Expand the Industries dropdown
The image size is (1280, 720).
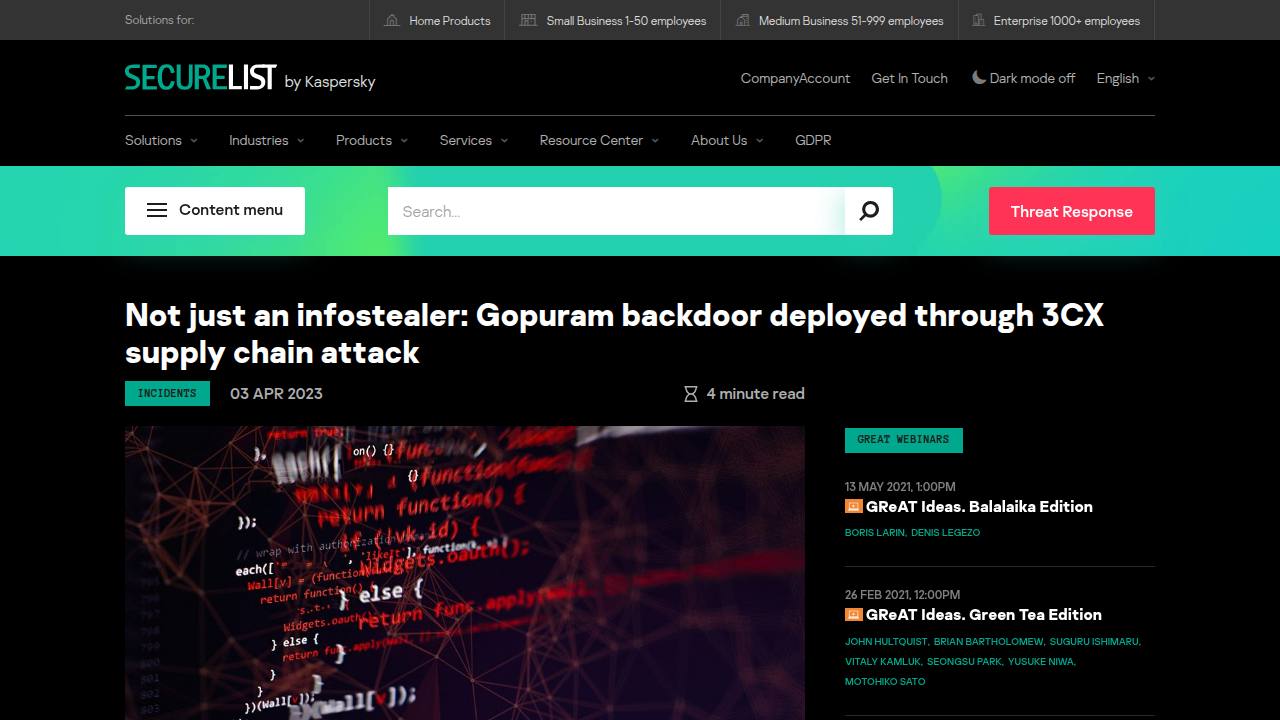click(x=266, y=140)
